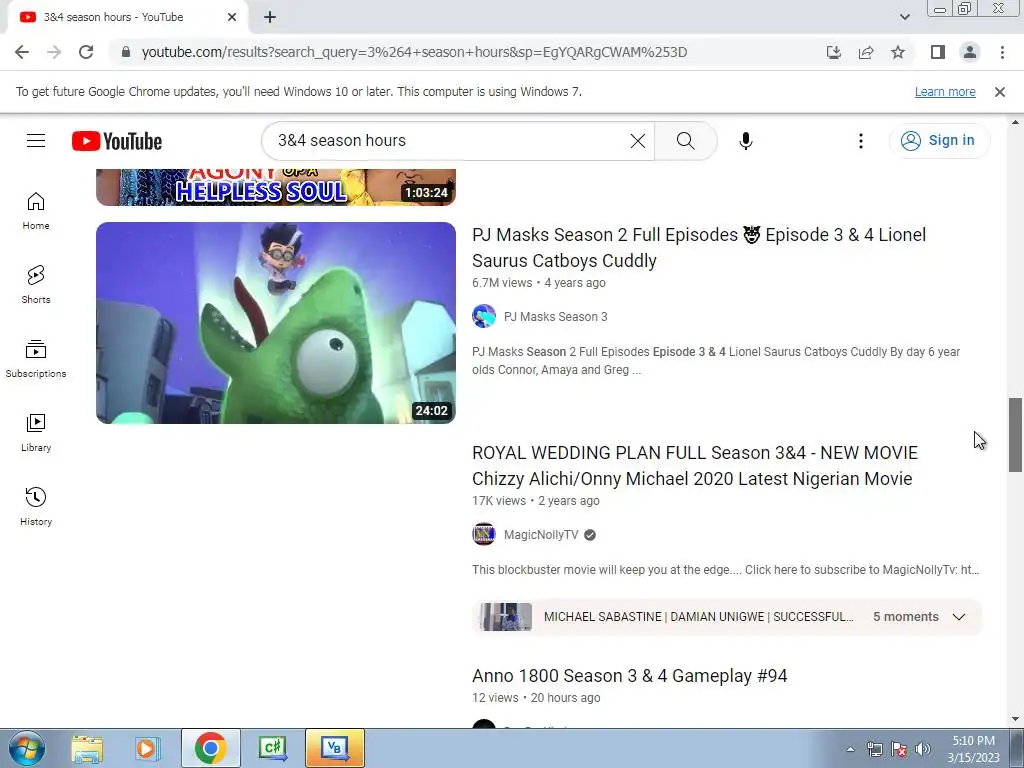
Task: Open a new browser tab
Action: point(270,18)
